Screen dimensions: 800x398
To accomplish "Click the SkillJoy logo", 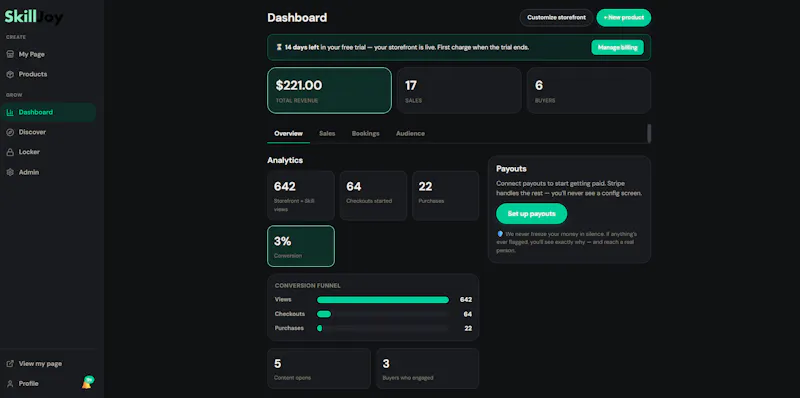I will click(34, 17).
